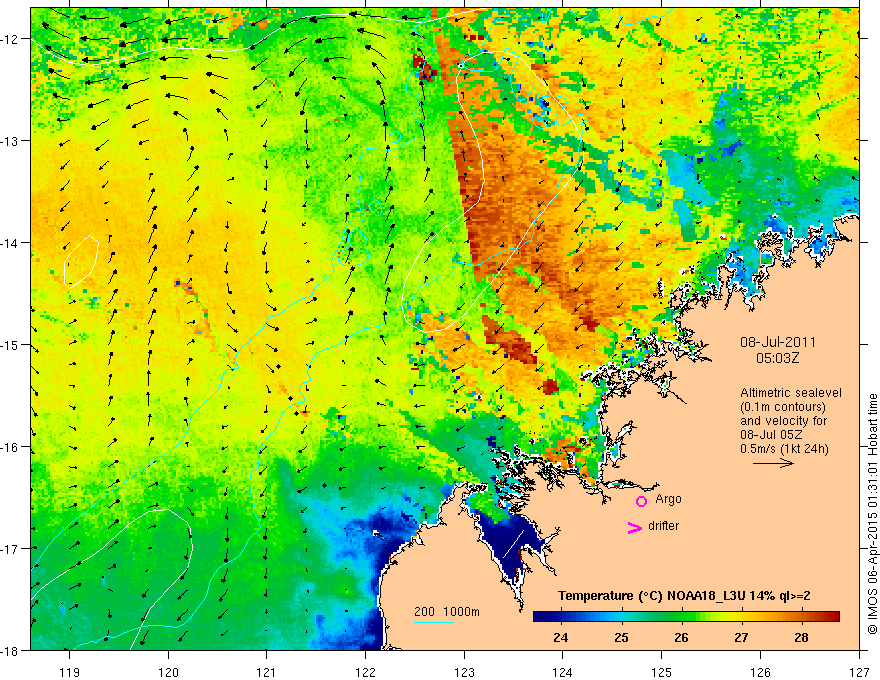Click the IMOS copyright timestamp text
This screenshot has height=680, width=880.
[872, 514]
